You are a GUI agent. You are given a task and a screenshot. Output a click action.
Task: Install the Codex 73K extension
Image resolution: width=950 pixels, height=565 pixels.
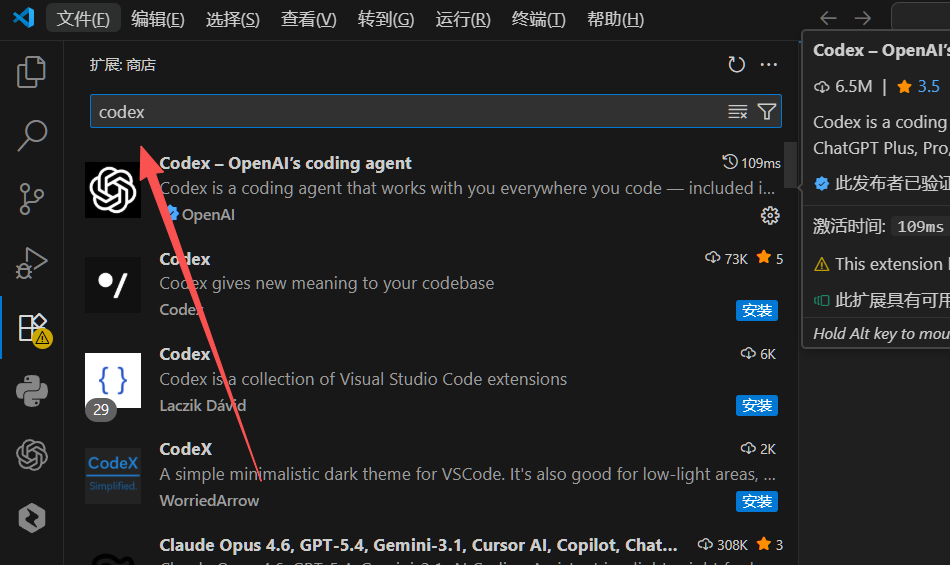[757, 311]
